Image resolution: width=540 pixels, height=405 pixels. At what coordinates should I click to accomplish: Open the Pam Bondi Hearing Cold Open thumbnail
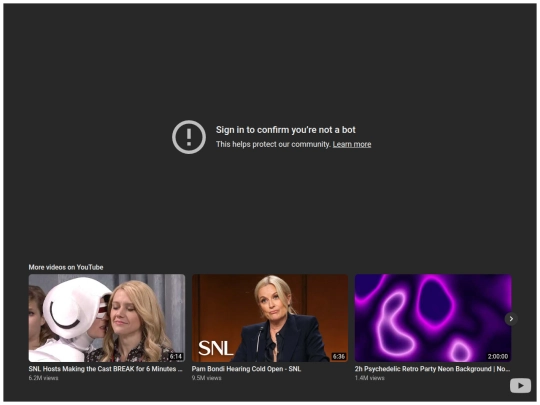[x=270, y=318]
